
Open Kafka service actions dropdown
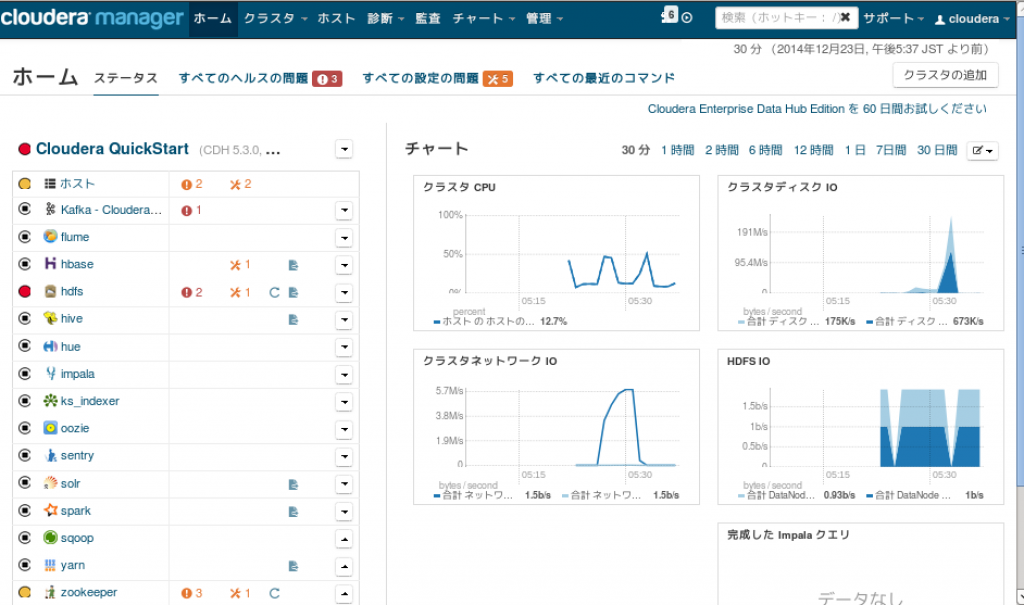coord(345,210)
